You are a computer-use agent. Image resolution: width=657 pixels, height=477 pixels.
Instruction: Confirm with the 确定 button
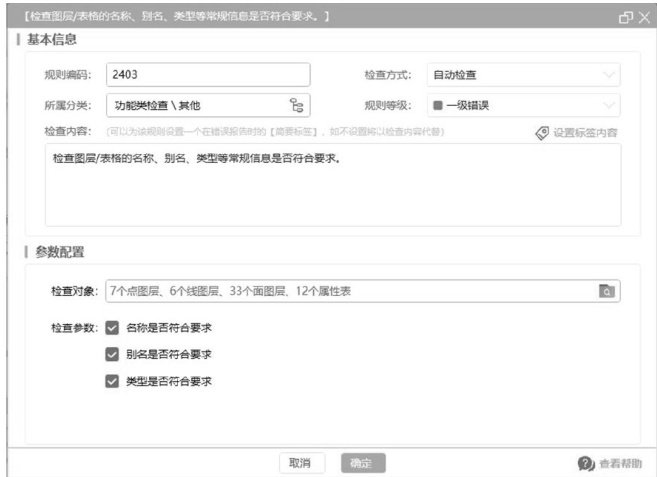(362, 463)
